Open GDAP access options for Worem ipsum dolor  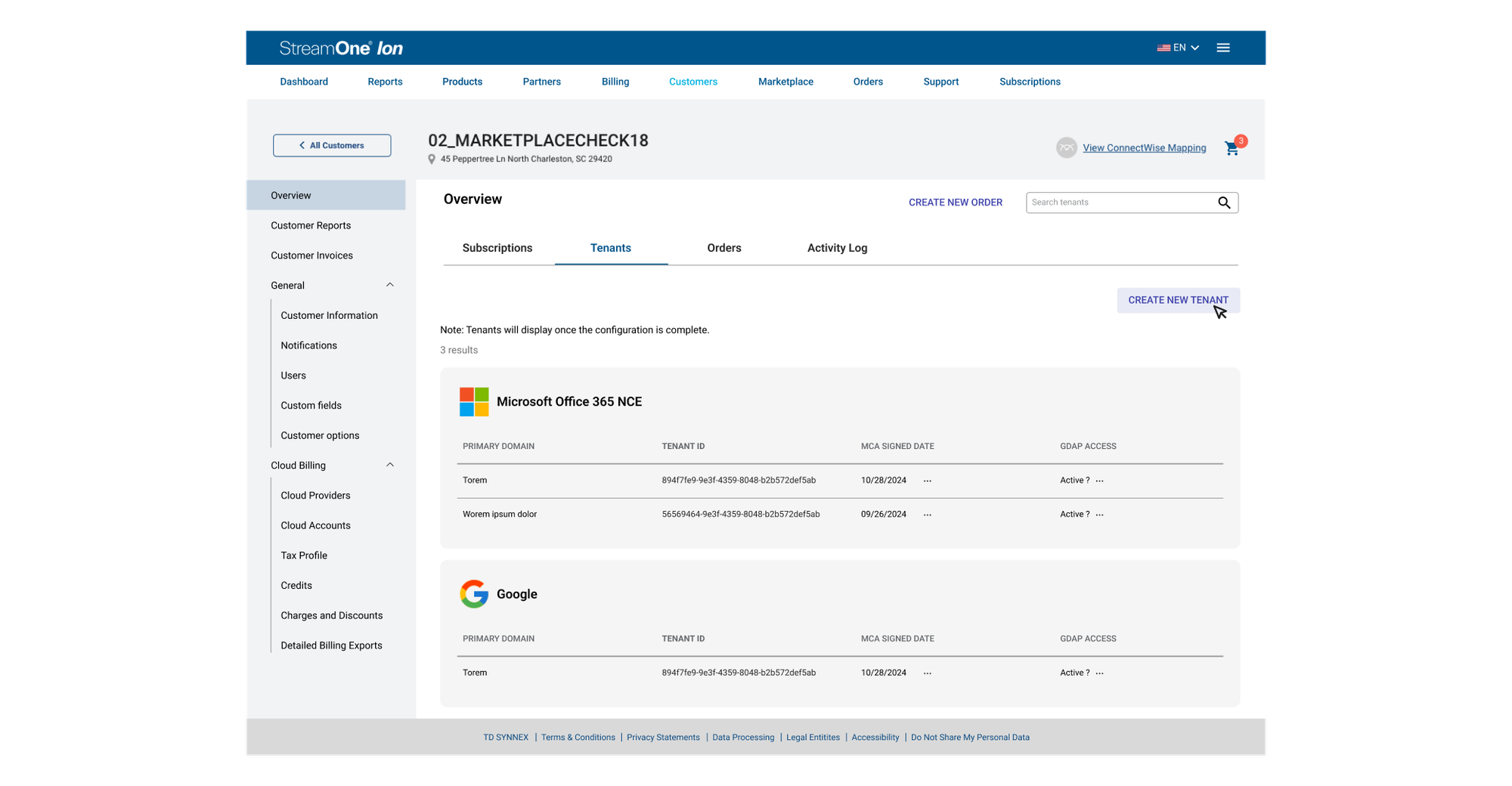coord(1100,515)
